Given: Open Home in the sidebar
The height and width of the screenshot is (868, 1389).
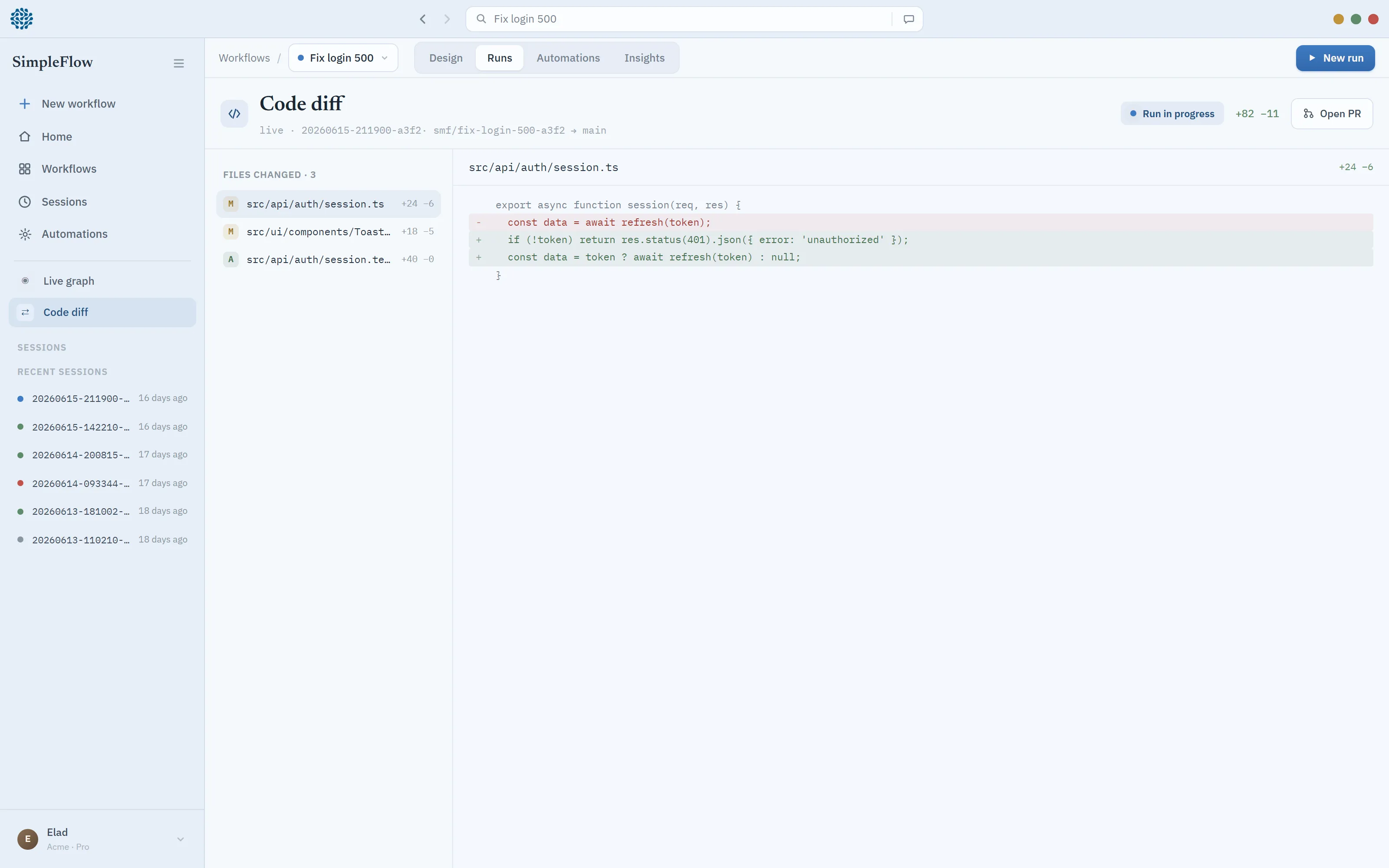Looking at the screenshot, I should [x=102, y=137].
